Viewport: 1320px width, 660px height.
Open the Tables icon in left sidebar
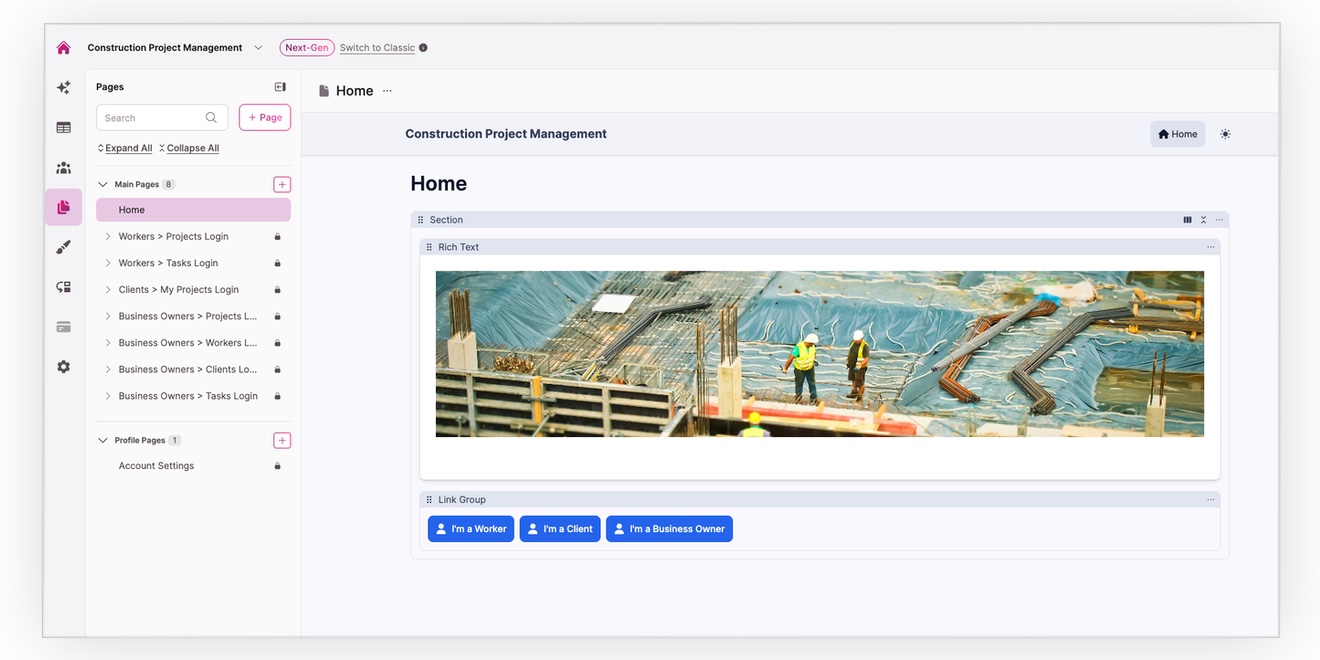(x=63, y=128)
